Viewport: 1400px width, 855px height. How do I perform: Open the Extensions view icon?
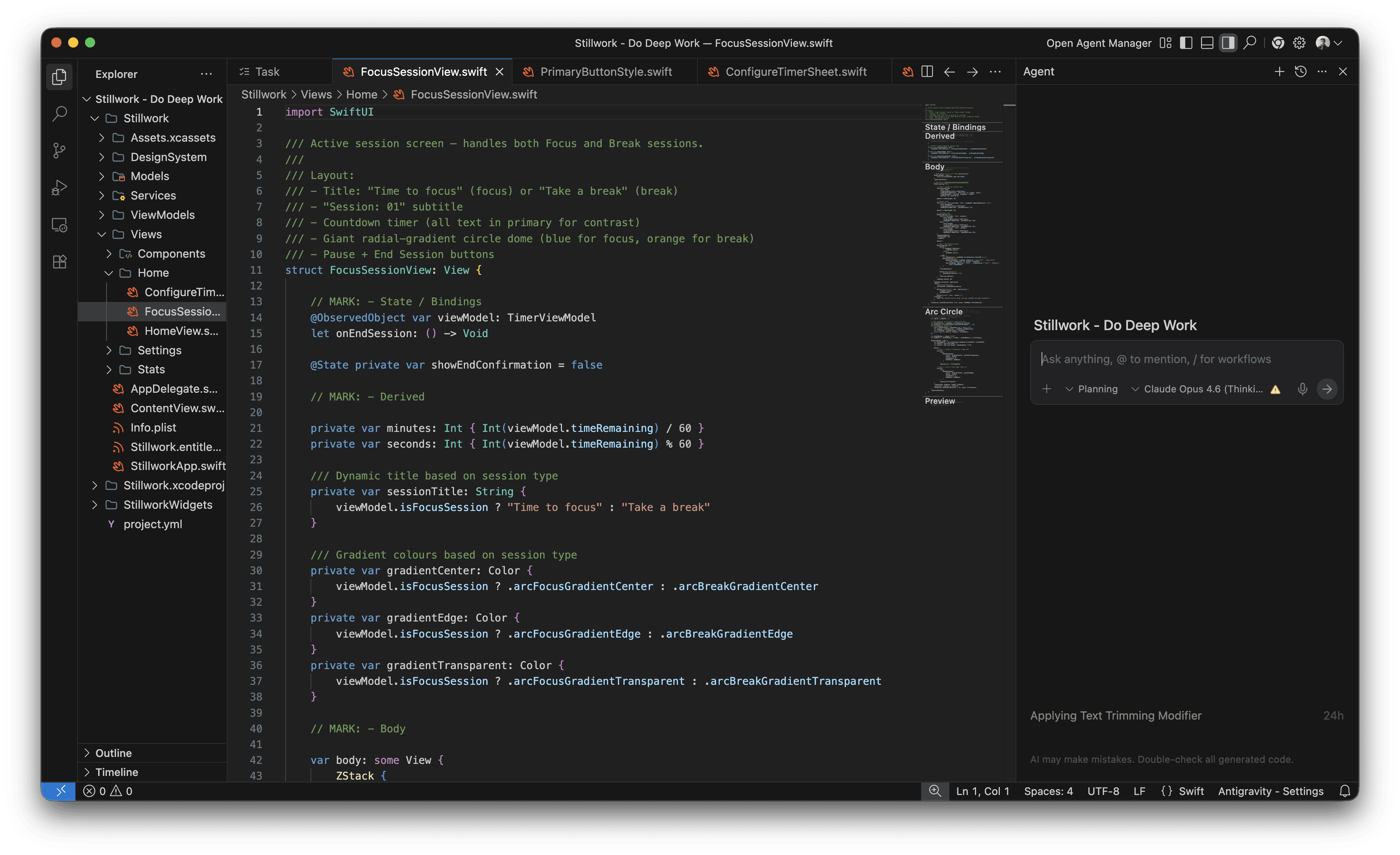59,262
